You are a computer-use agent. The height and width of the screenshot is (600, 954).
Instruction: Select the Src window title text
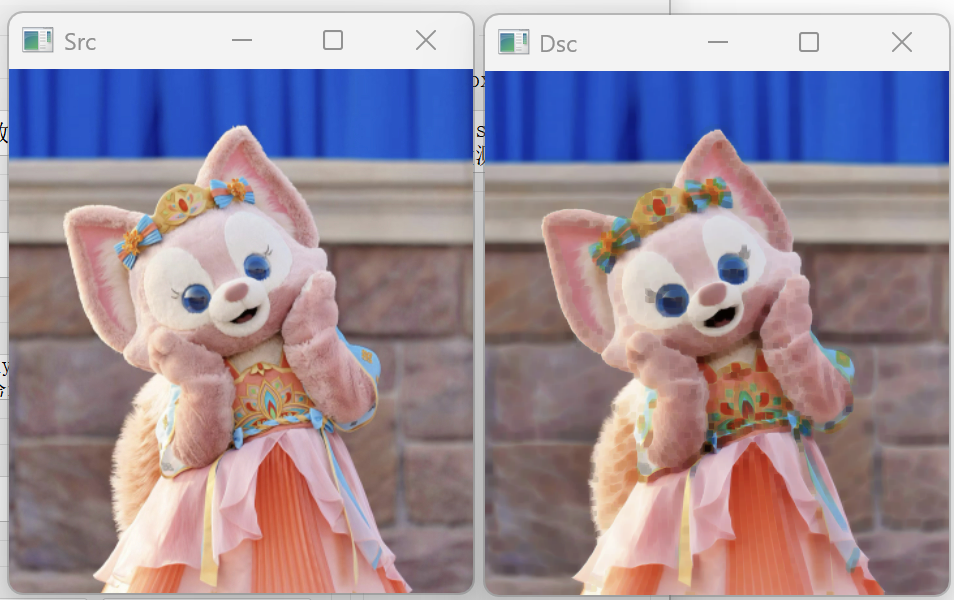80,42
